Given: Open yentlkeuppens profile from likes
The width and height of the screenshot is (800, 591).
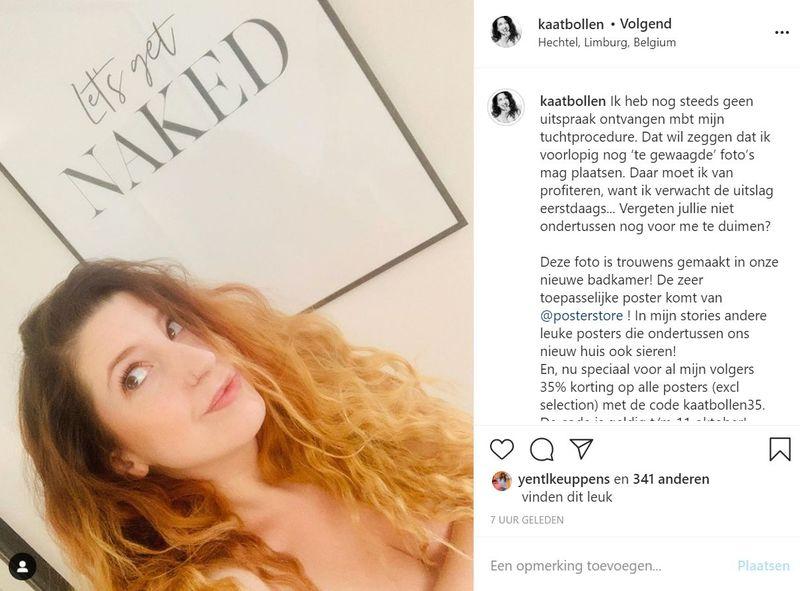Looking at the screenshot, I should pyautogui.click(x=564, y=479).
